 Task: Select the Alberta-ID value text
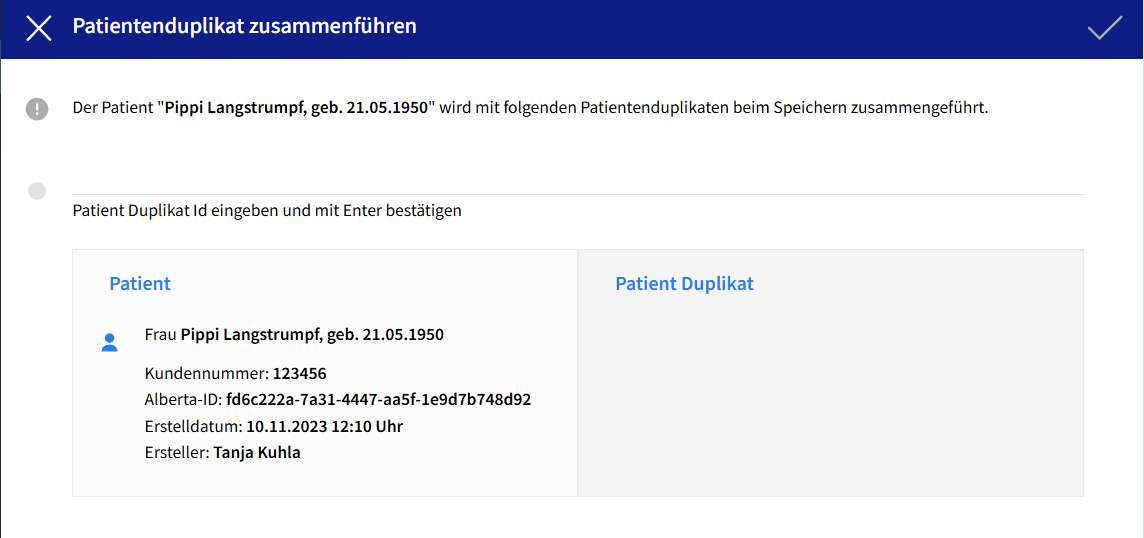378,400
